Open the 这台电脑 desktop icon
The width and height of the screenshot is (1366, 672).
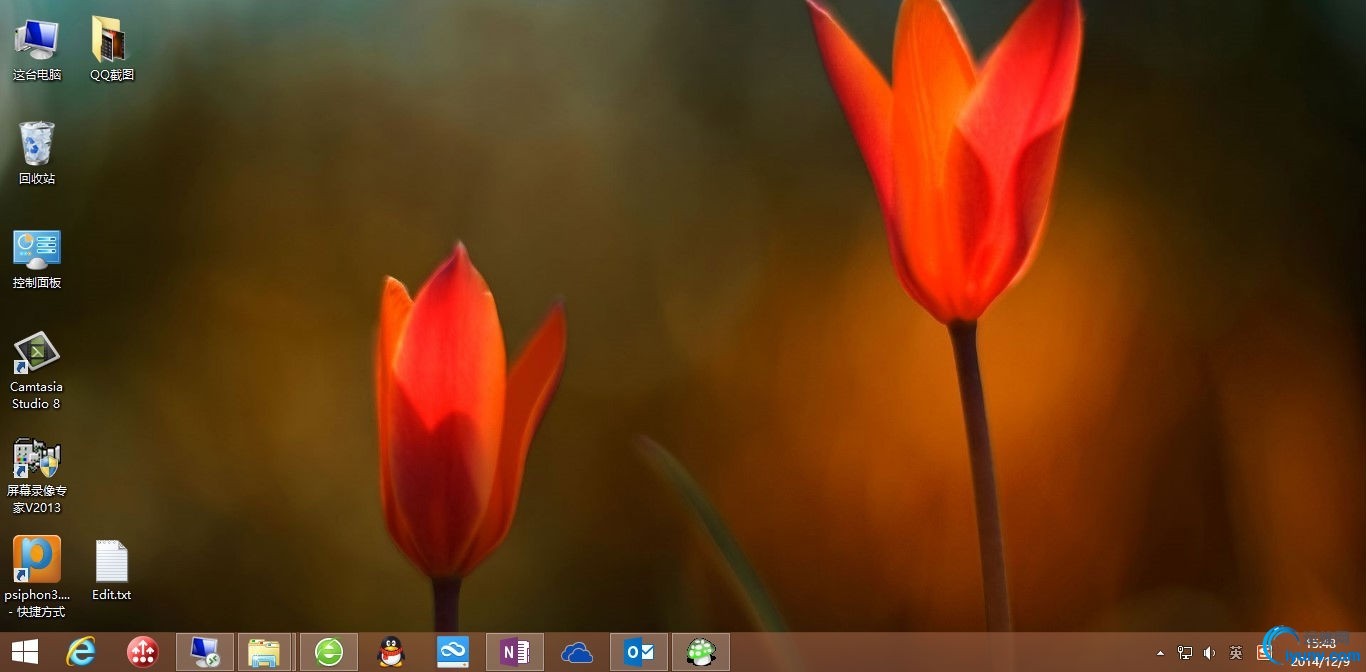point(37,48)
